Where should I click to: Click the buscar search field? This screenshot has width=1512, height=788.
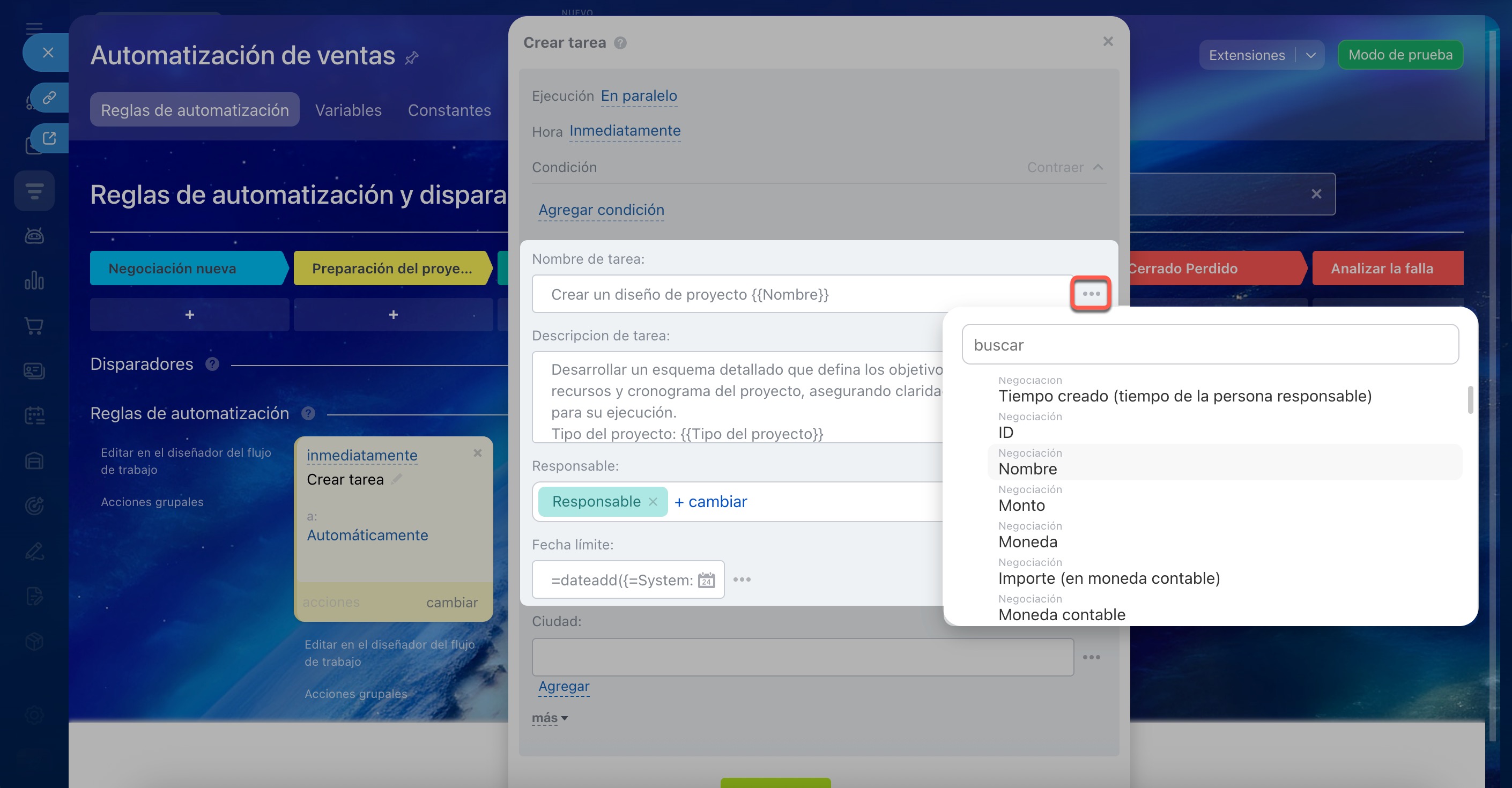1210,345
